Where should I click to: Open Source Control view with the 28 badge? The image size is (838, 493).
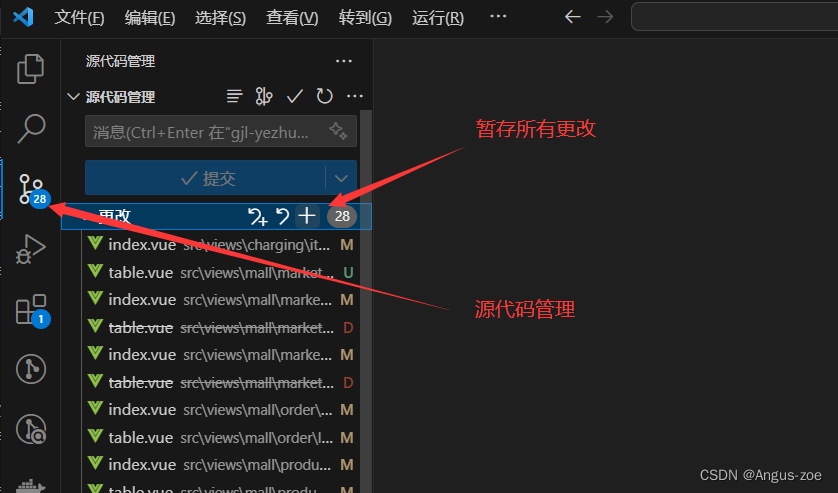[33, 189]
